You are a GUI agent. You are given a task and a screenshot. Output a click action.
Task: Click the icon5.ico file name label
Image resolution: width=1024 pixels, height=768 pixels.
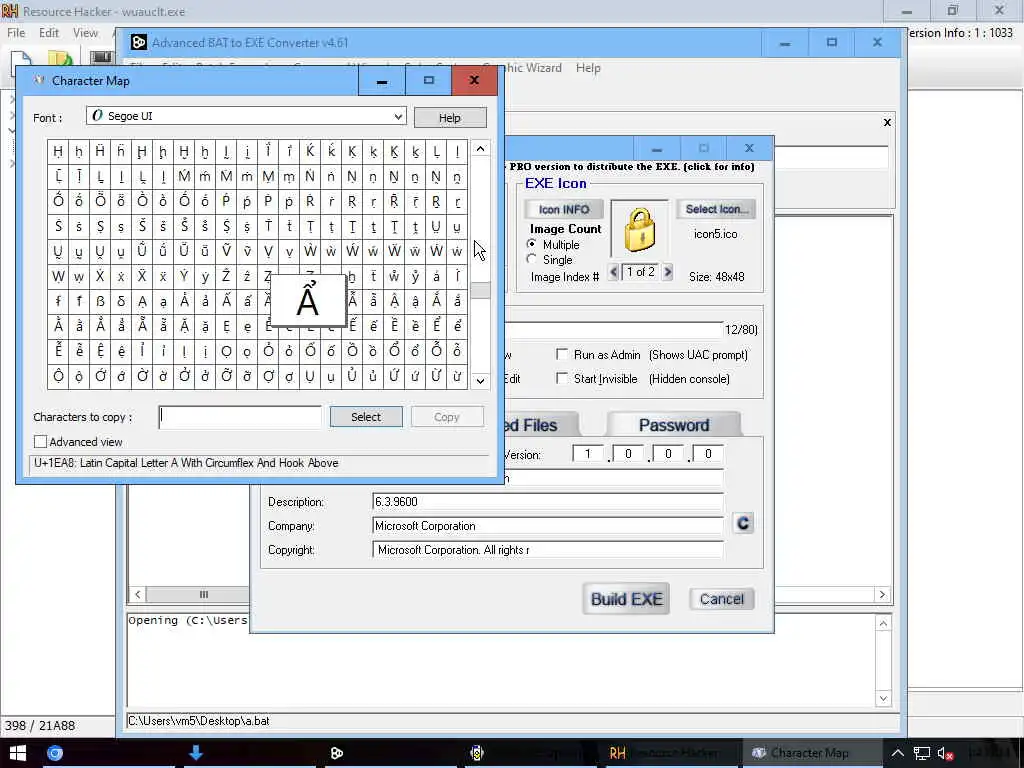pyautogui.click(x=715, y=234)
